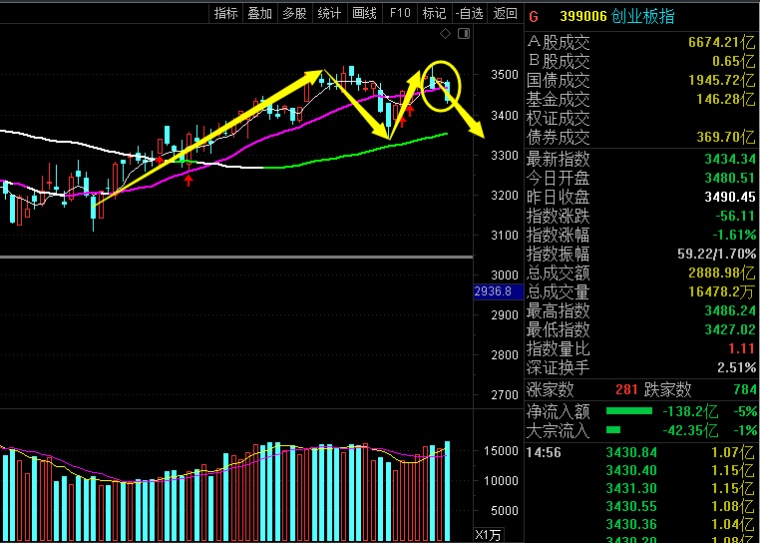Select the 画线 draw line tool
The image size is (760, 543).
(364, 13)
